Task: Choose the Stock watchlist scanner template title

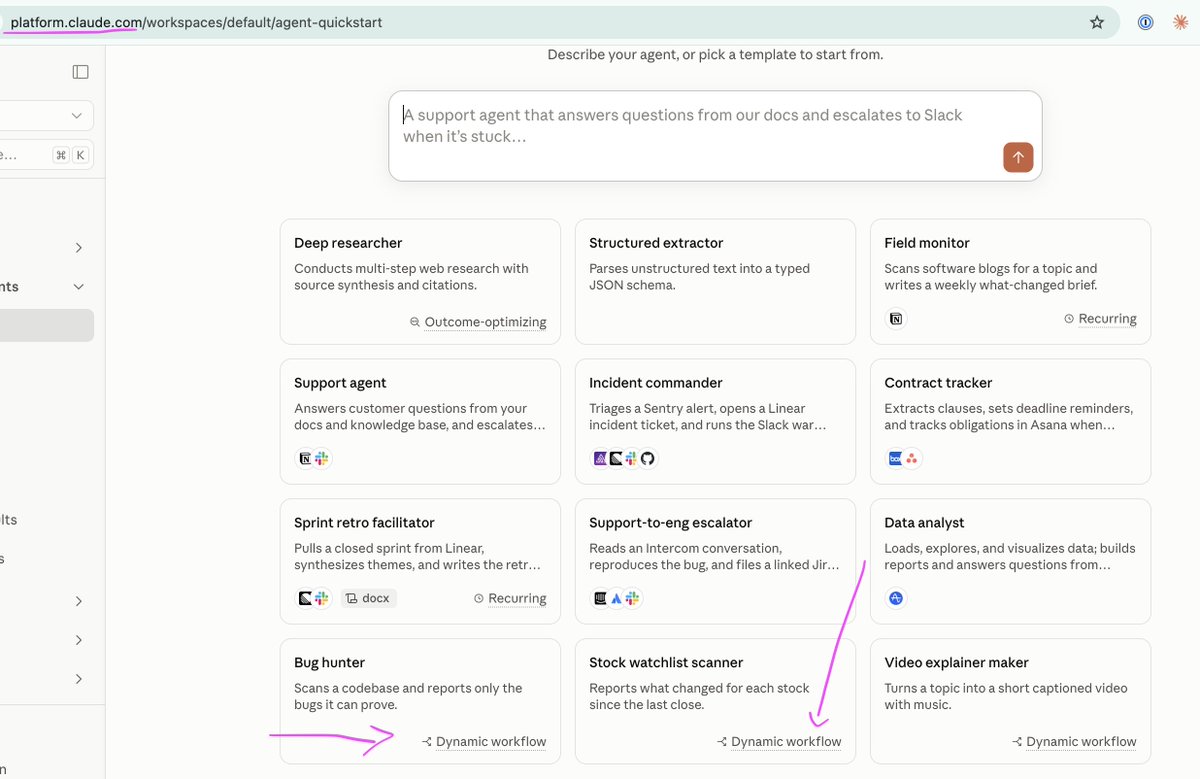Action: pos(666,663)
